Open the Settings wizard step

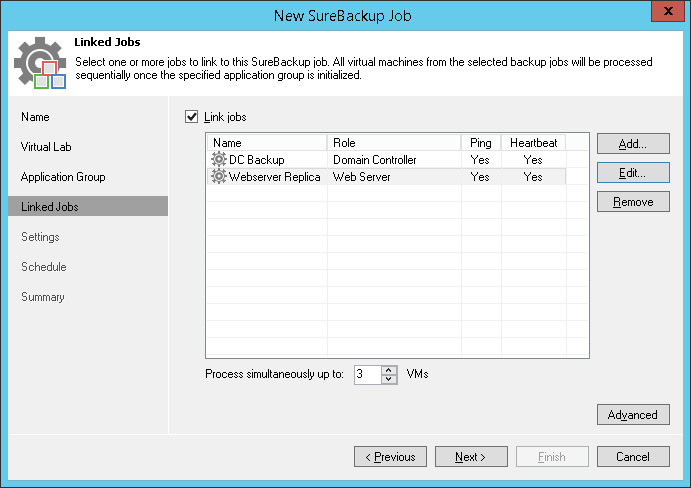click(x=40, y=237)
